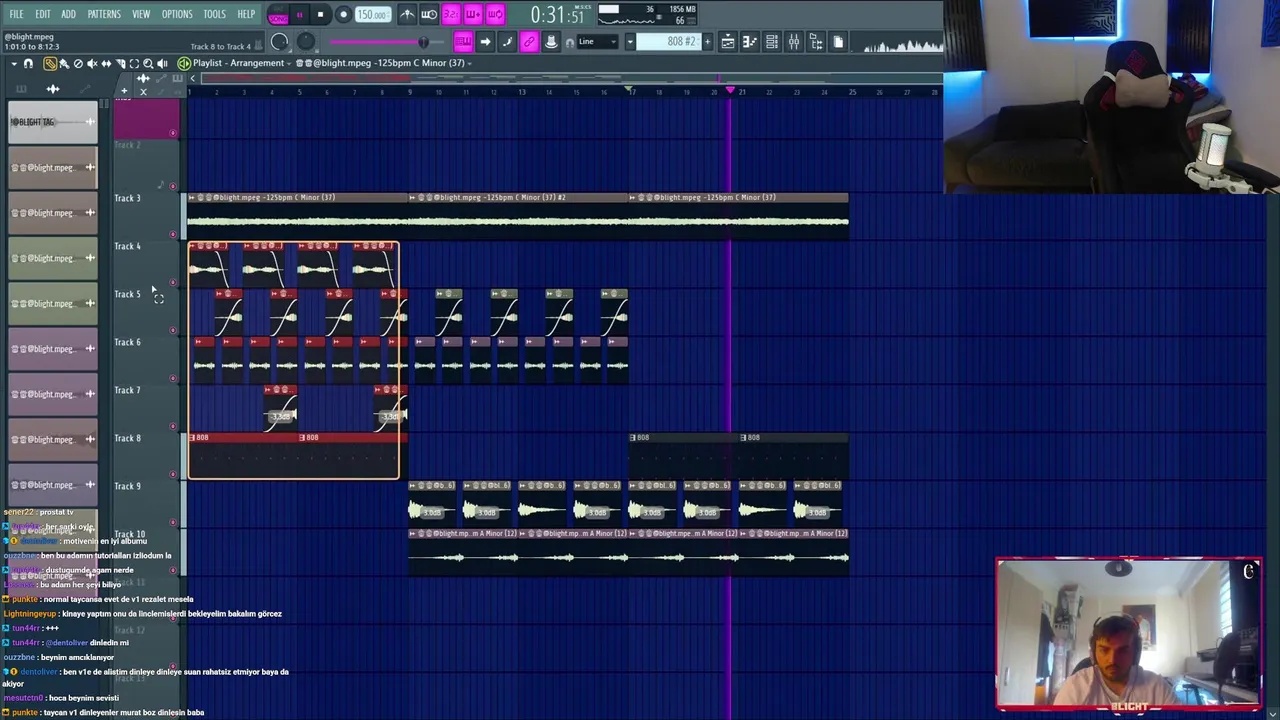
Task: Open playlist options menu arrow
Action: pos(14,64)
